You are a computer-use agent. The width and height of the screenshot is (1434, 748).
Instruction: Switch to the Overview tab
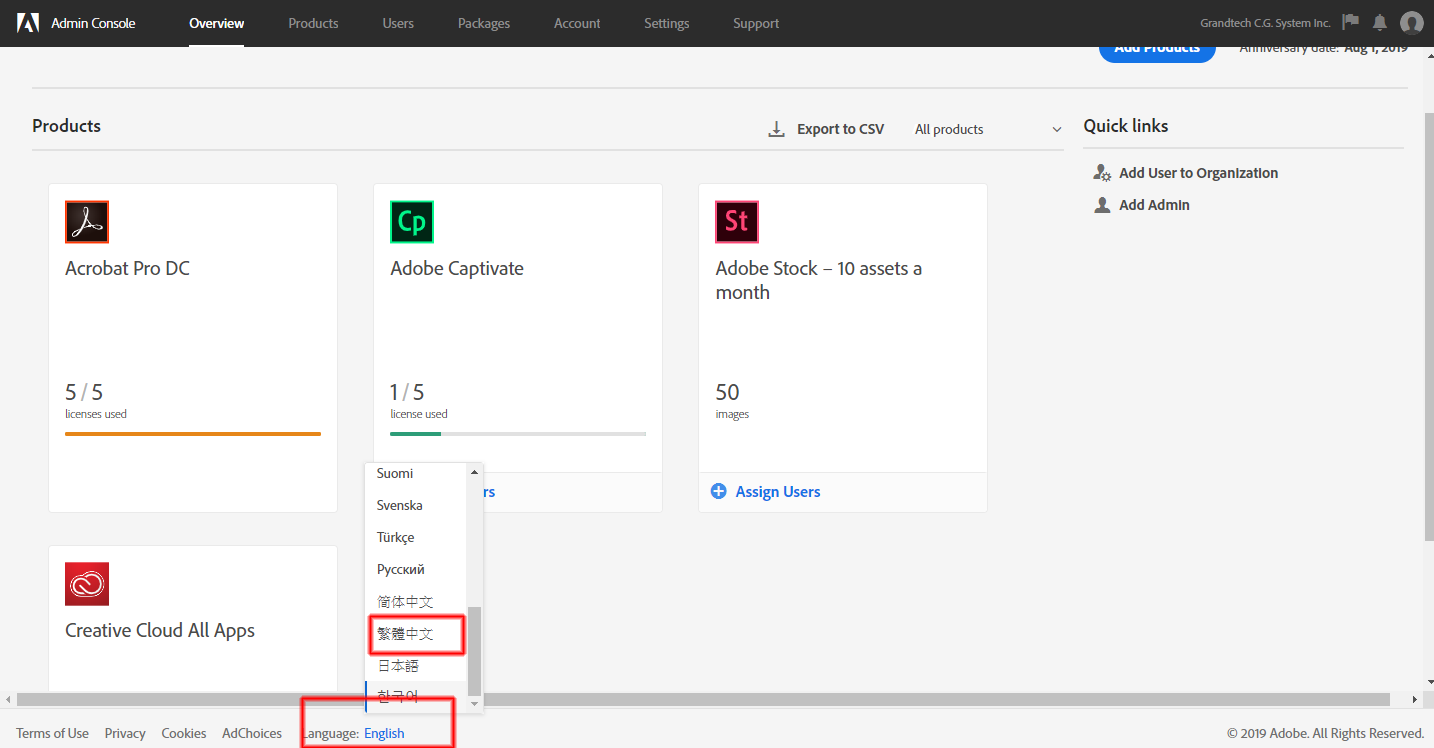pyautogui.click(x=217, y=23)
